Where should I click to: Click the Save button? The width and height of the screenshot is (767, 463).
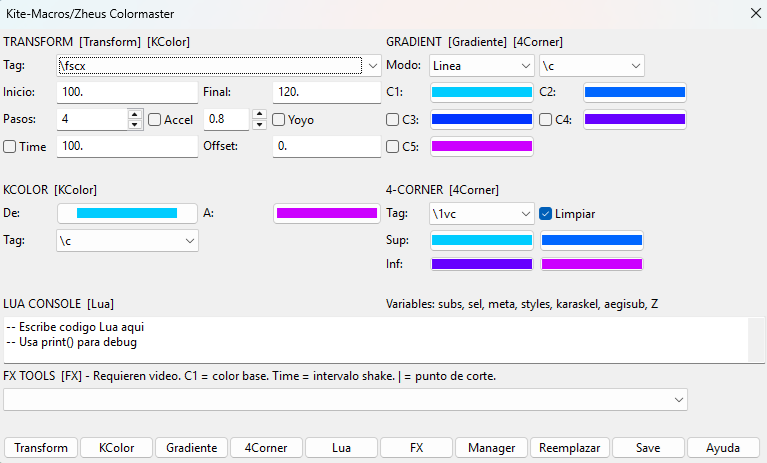point(648,448)
